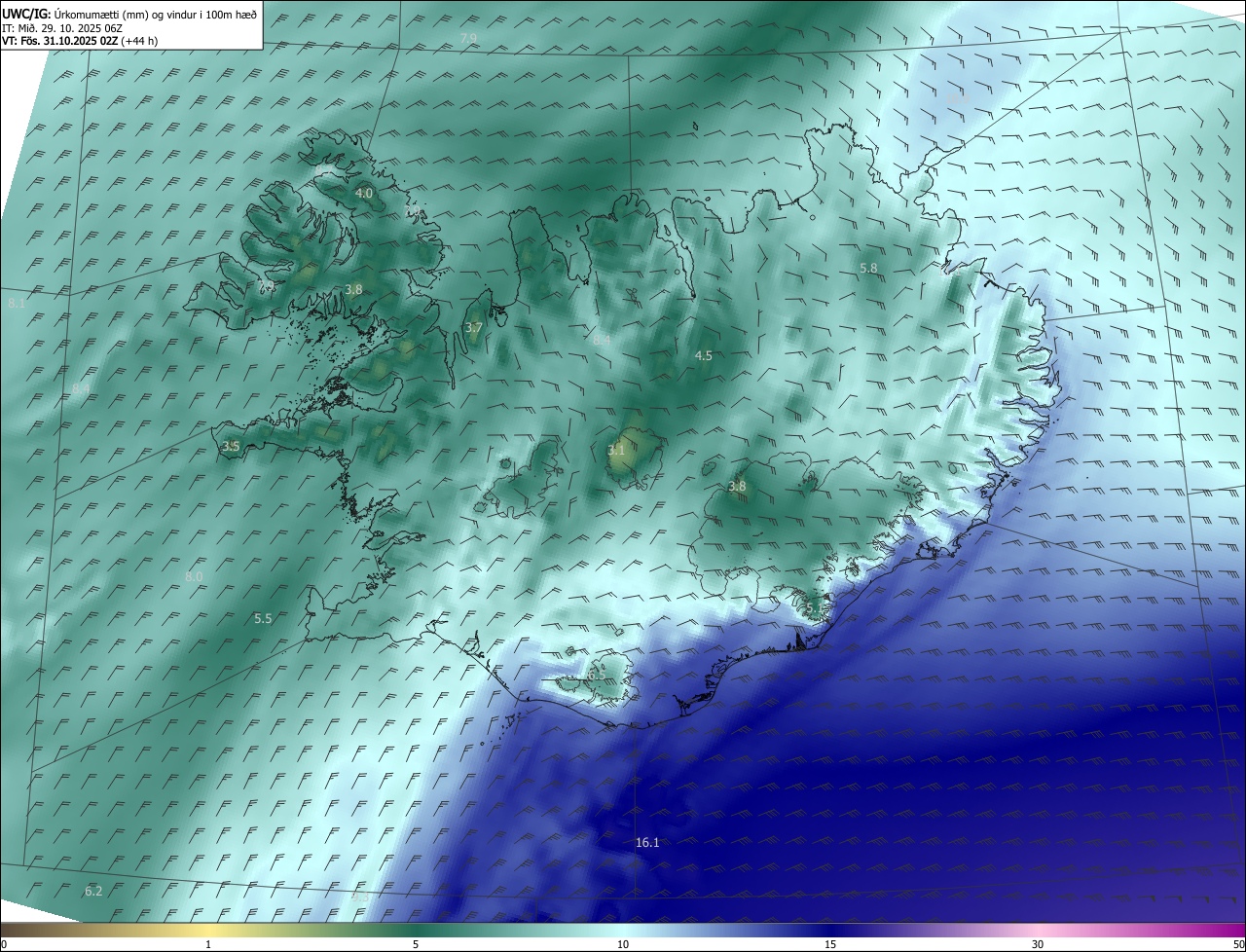
Task: Click the 1 tick on the color scale
Action: [208, 944]
